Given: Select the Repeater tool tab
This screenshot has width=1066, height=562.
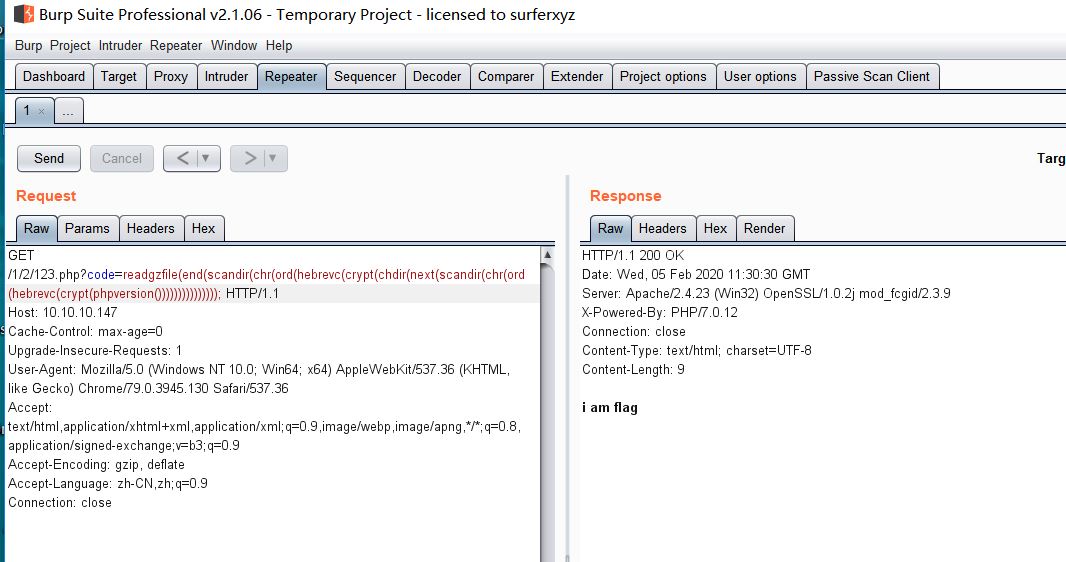Looking at the screenshot, I should coord(291,76).
